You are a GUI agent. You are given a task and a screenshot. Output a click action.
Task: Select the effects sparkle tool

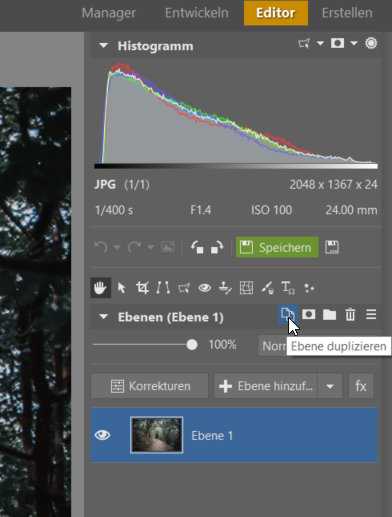[309, 288]
